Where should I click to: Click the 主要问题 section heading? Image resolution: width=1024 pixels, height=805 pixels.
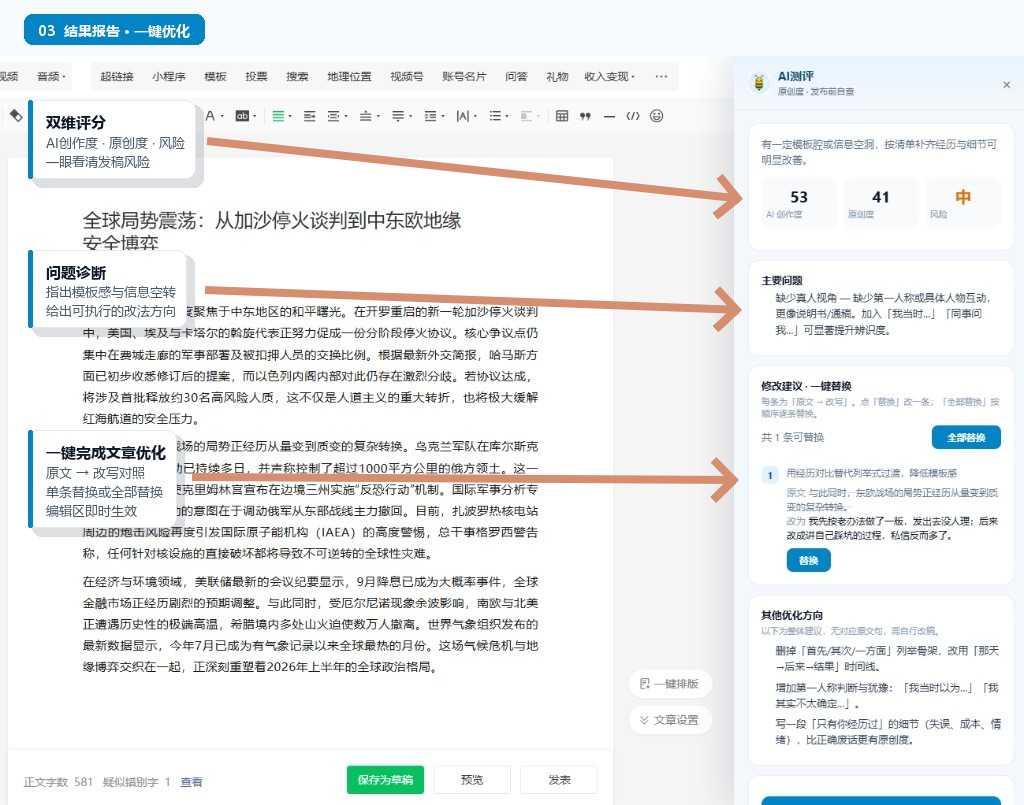click(782, 280)
